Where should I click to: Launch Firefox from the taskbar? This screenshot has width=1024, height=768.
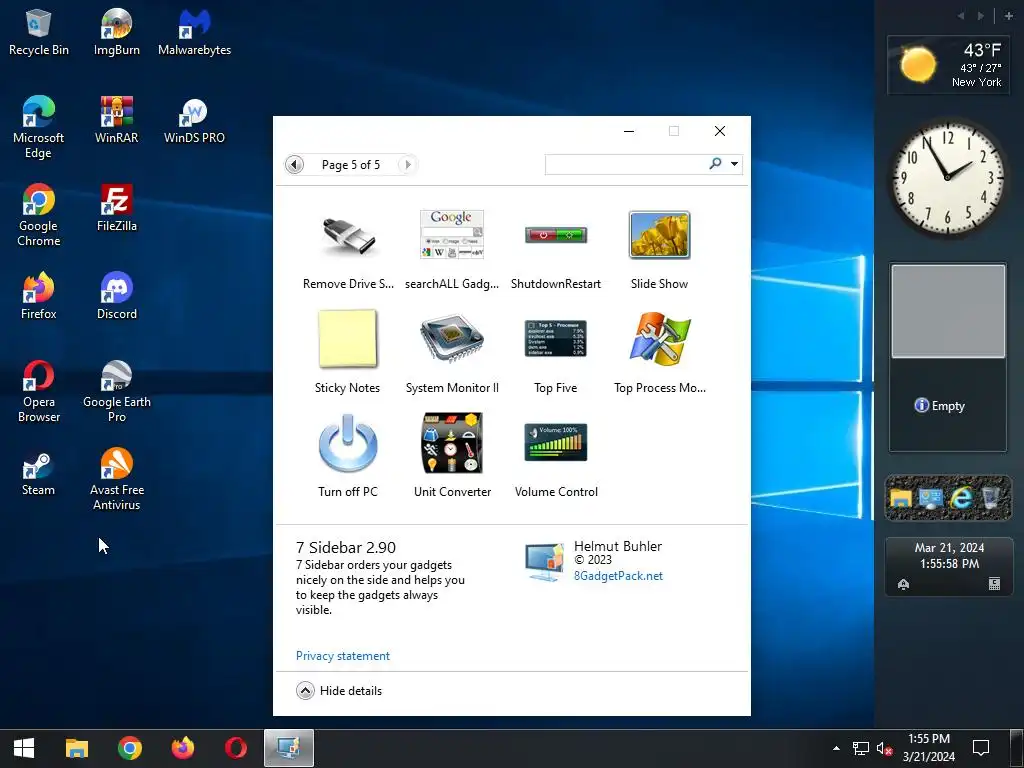tap(183, 748)
